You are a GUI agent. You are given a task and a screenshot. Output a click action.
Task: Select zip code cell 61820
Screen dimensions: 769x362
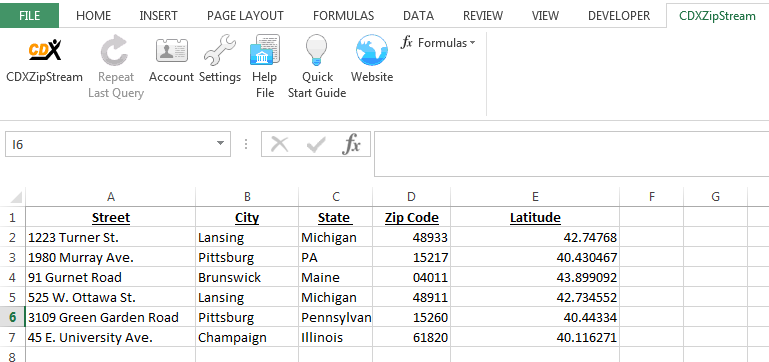pyautogui.click(x=411, y=337)
